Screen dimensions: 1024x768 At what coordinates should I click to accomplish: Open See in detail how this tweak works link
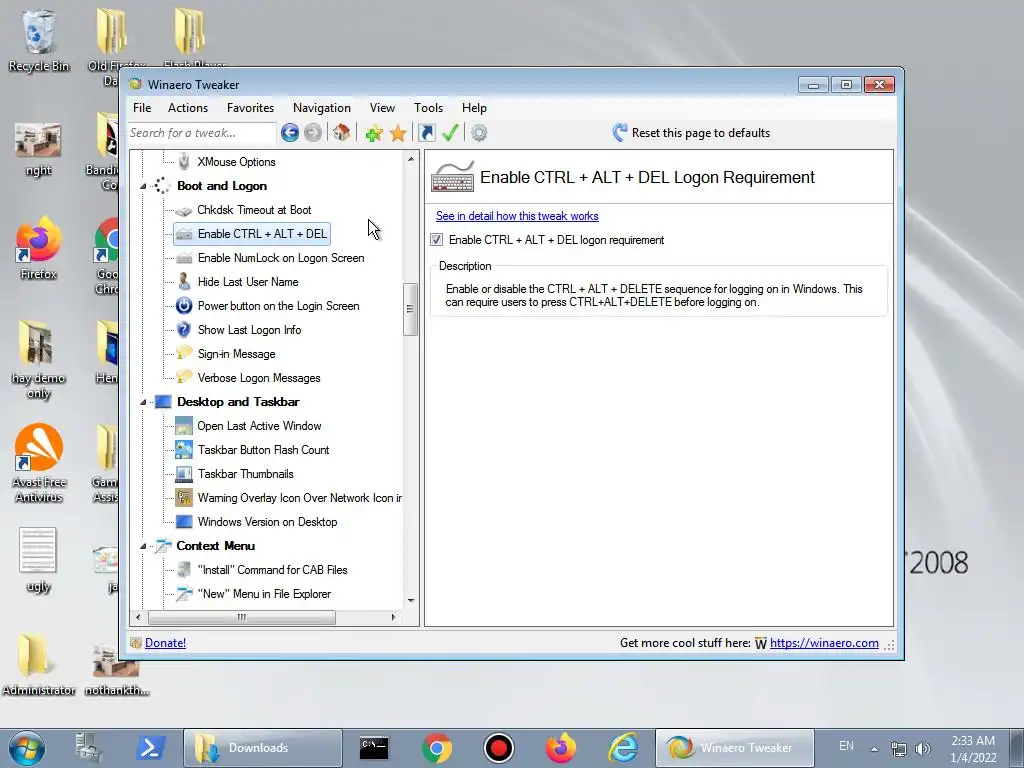517,216
